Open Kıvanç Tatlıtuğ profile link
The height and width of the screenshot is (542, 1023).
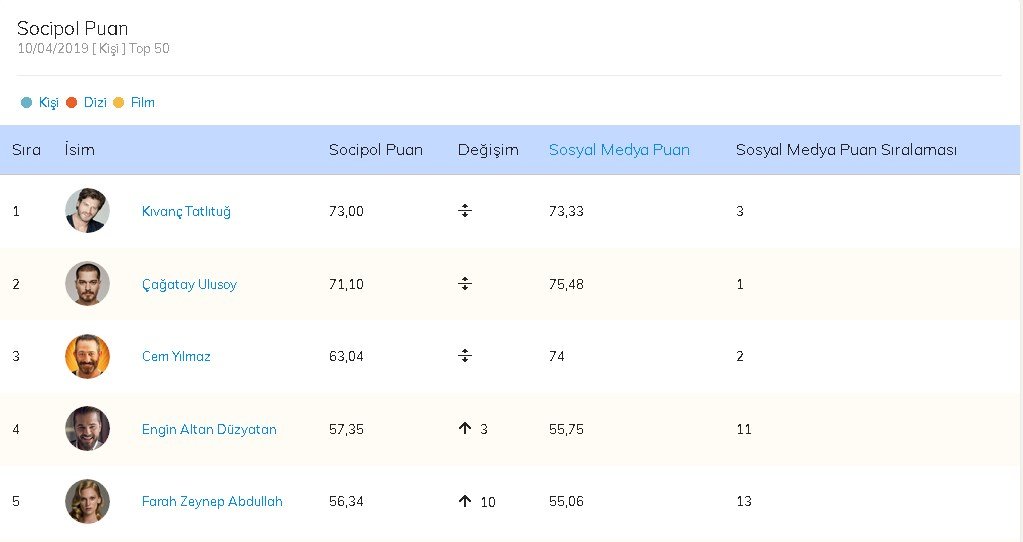tap(186, 211)
